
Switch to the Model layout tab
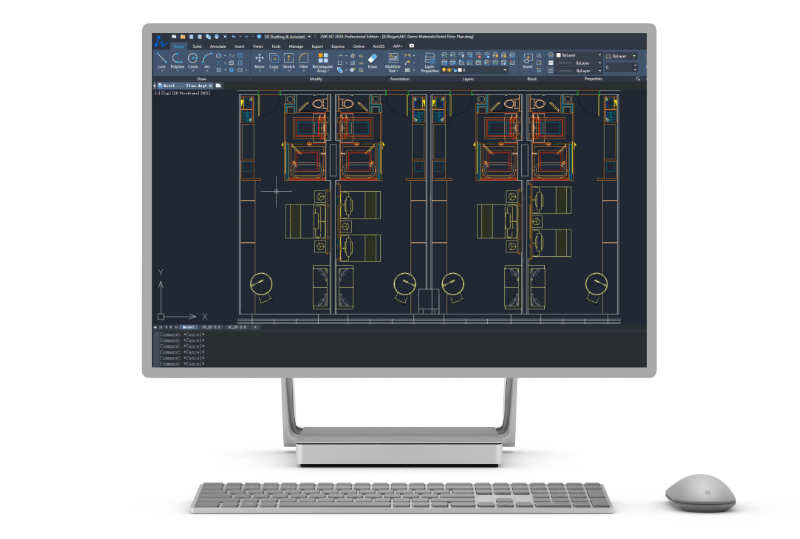[x=188, y=327]
